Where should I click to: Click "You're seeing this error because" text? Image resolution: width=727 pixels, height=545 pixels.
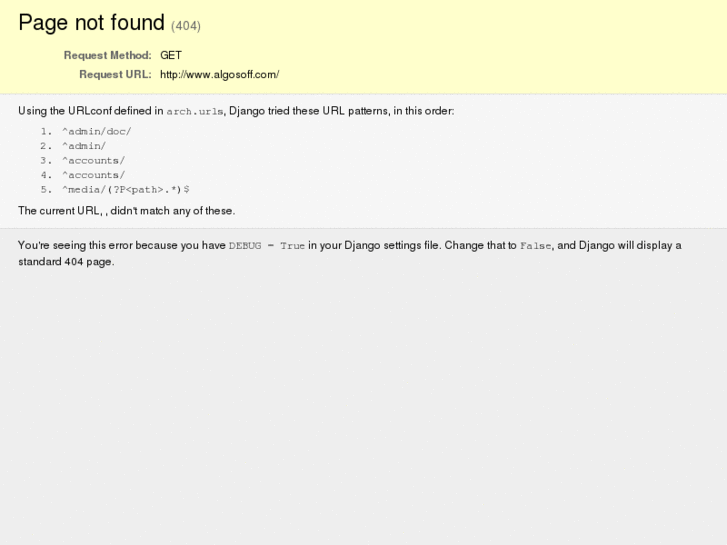click(122, 245)
